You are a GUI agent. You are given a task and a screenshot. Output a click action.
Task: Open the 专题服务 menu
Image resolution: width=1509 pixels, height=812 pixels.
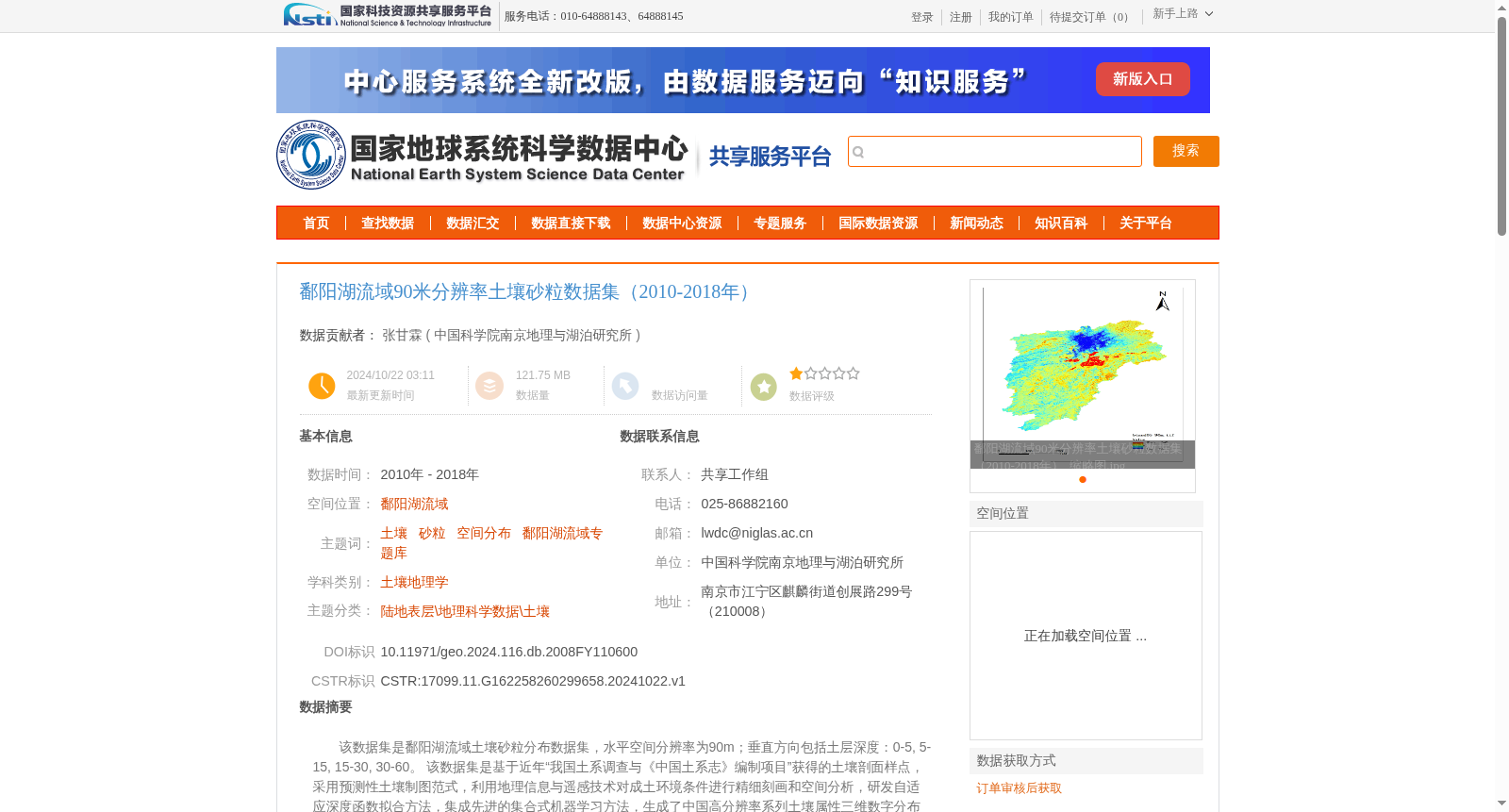coord(780,224)
